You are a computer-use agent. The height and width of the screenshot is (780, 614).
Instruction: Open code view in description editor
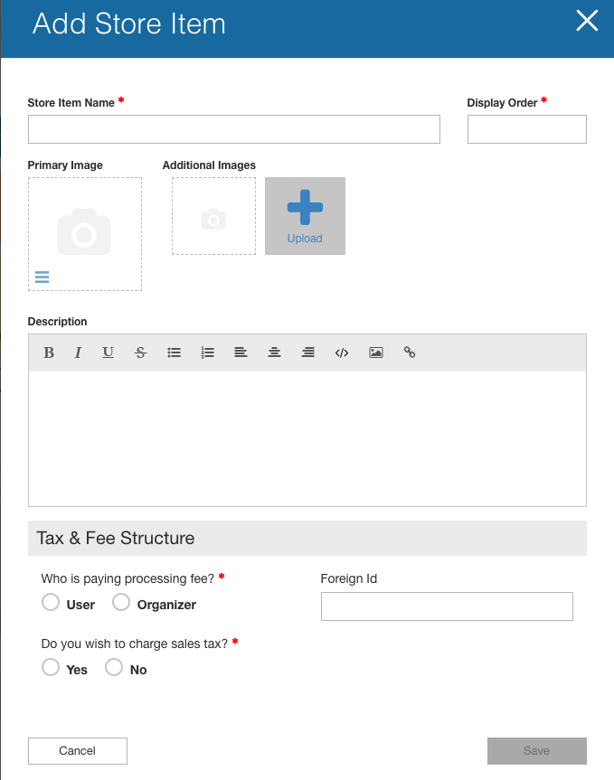342,353
